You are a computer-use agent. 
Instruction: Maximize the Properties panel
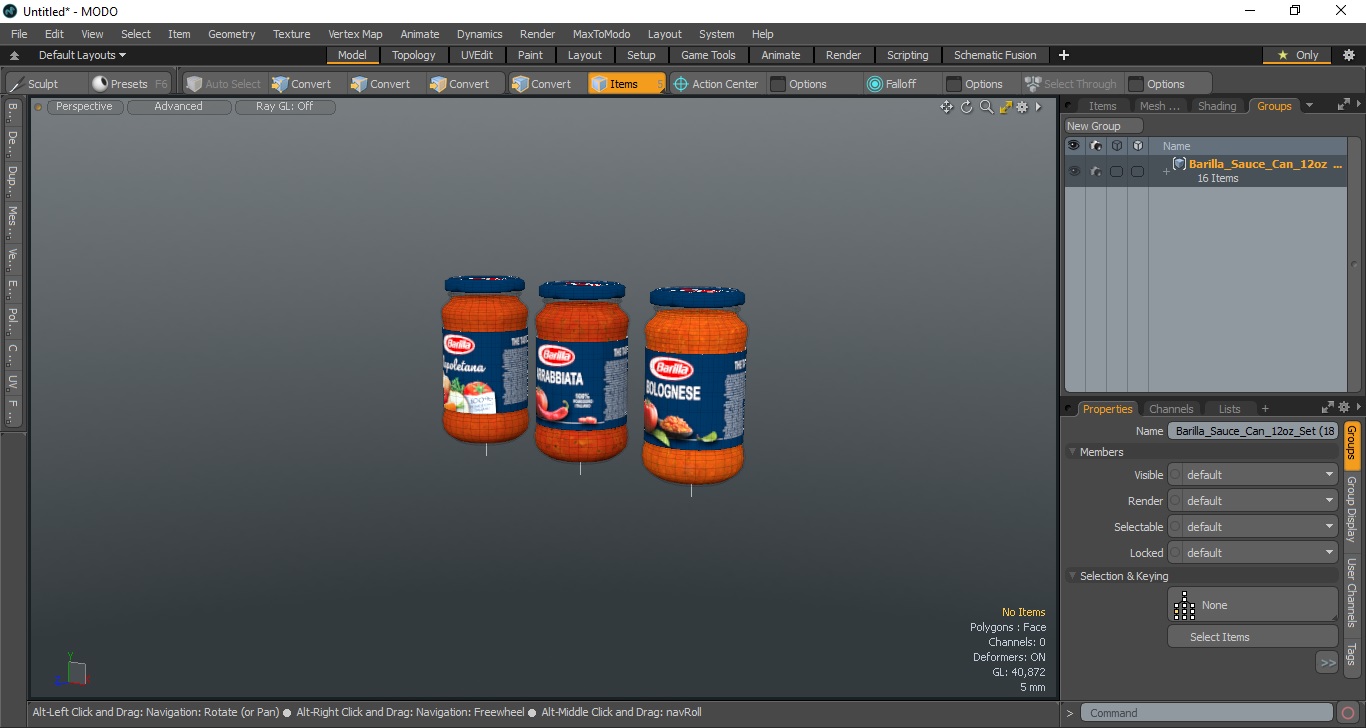point(1327,408)
